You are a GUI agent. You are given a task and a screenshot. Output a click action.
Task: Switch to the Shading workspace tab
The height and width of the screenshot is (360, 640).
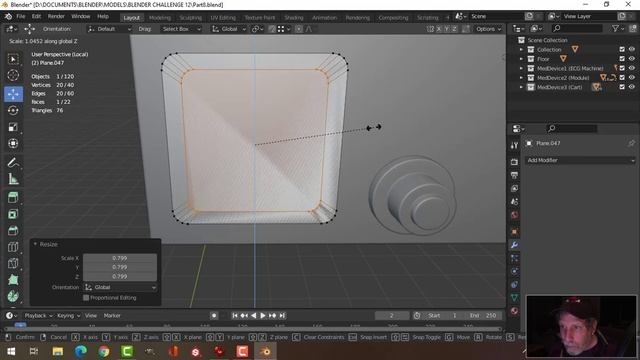tap(294, 18)
